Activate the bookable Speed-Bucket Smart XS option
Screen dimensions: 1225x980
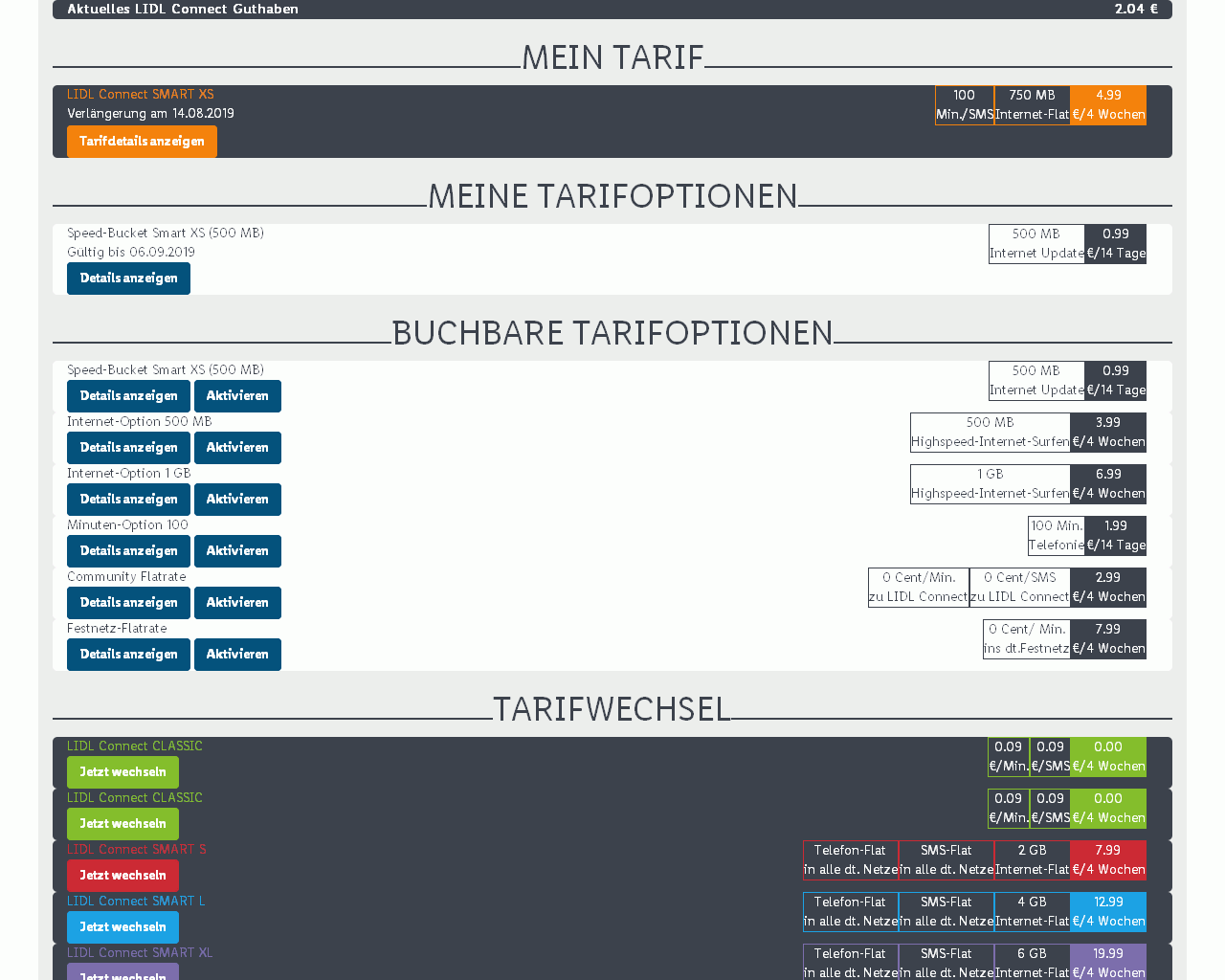pyautogui.click(x=237, y=396)
